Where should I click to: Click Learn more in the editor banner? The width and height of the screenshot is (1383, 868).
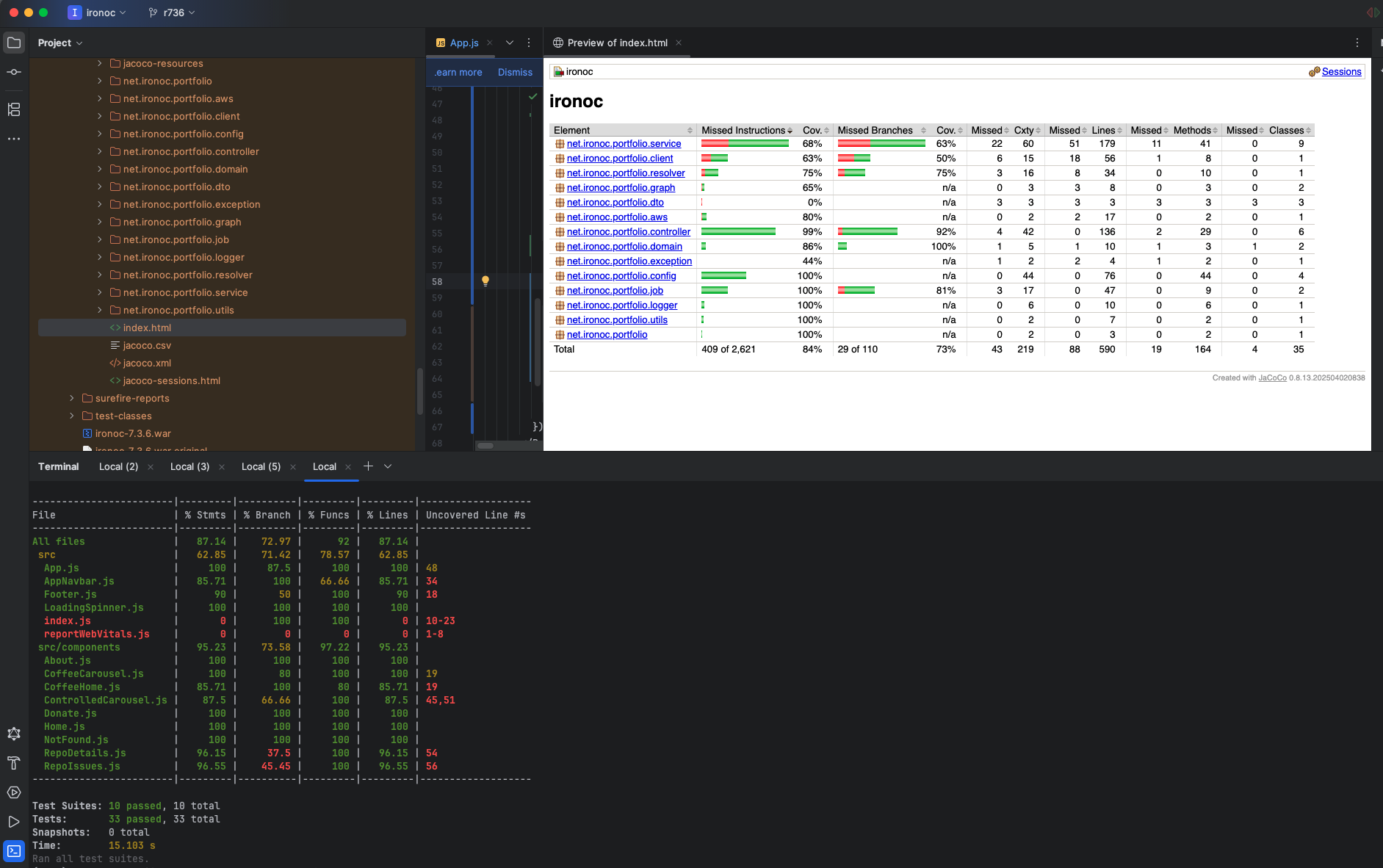tap(458, 72)
